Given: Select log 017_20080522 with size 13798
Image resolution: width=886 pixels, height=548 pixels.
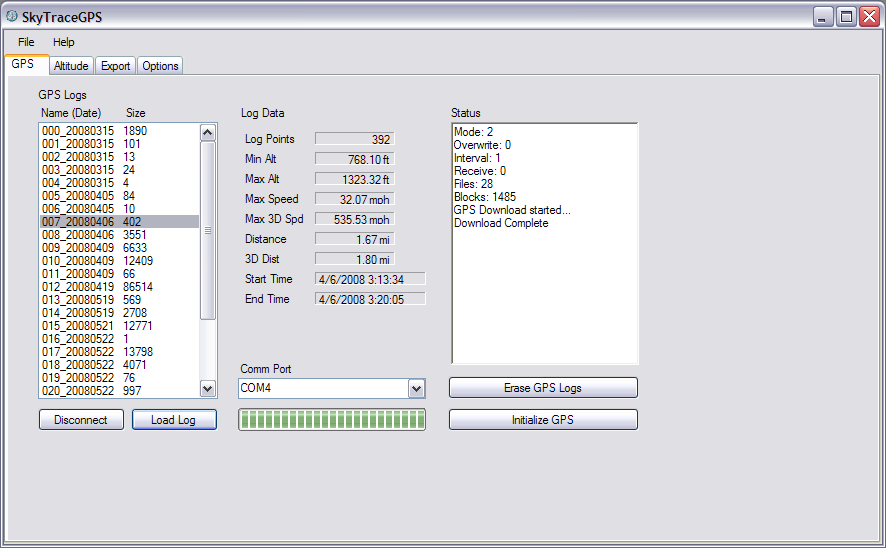Looking at the screenshot, I should (119, 351).
